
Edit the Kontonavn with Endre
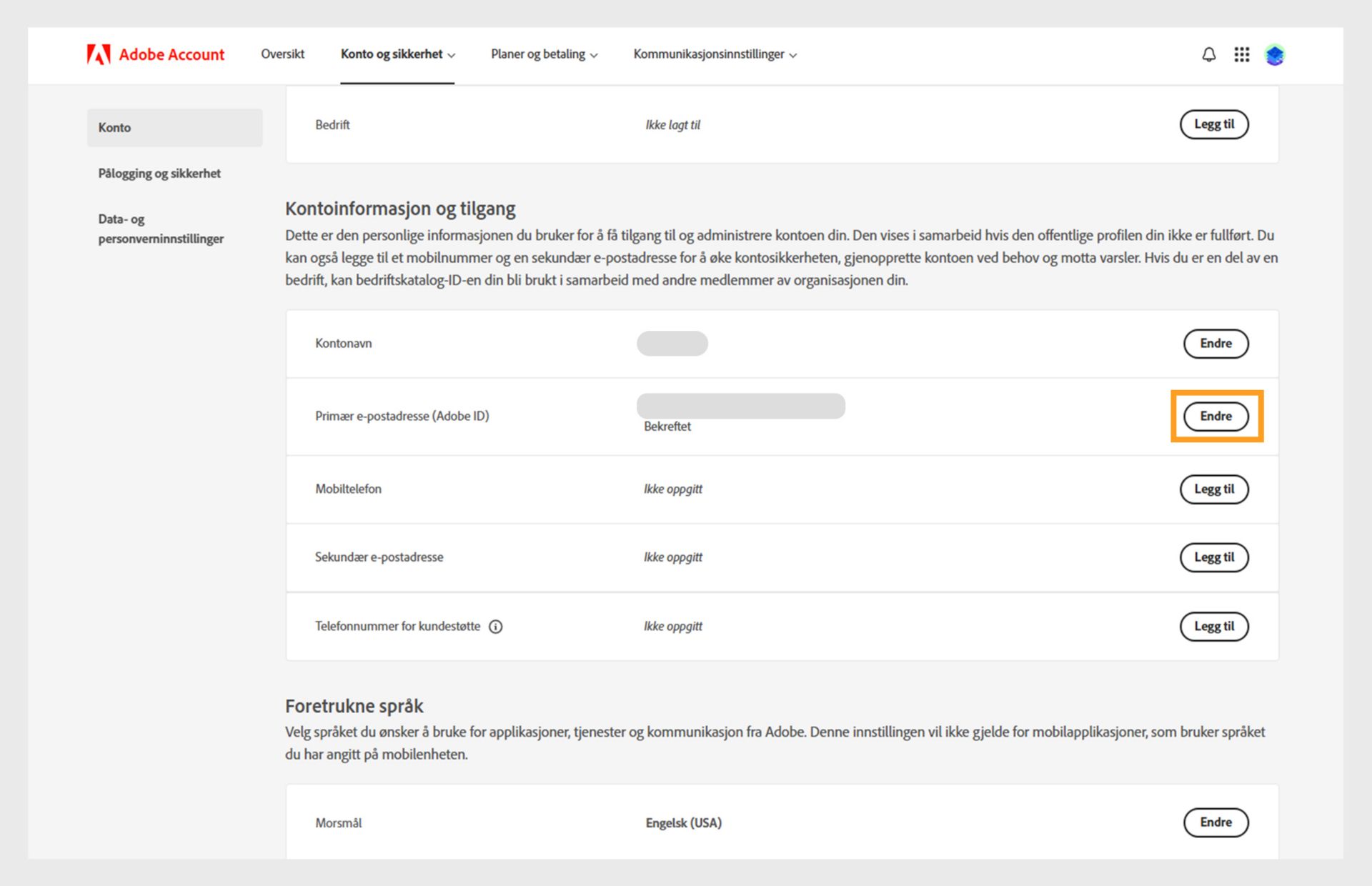pyautogui.click(x=1216, y=344)
